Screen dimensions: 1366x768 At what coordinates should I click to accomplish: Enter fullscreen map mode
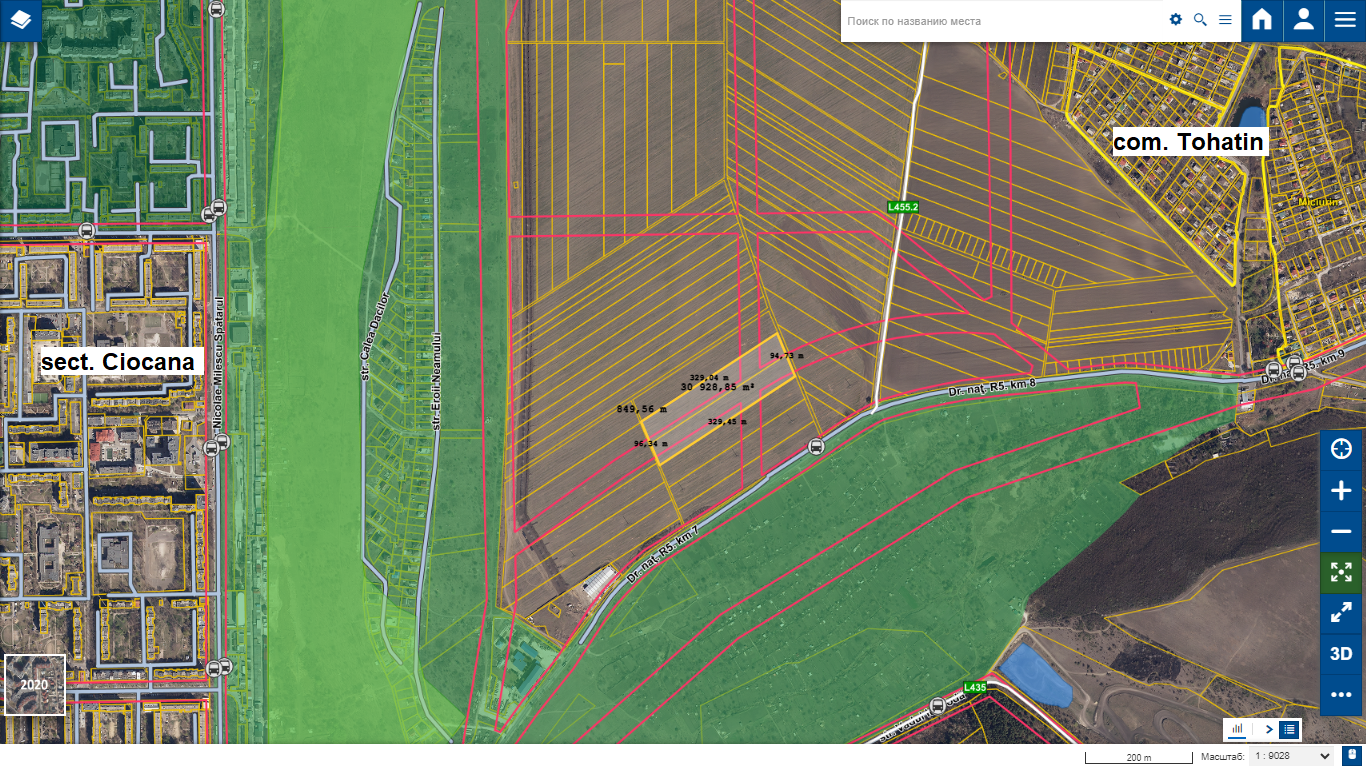1341,613
